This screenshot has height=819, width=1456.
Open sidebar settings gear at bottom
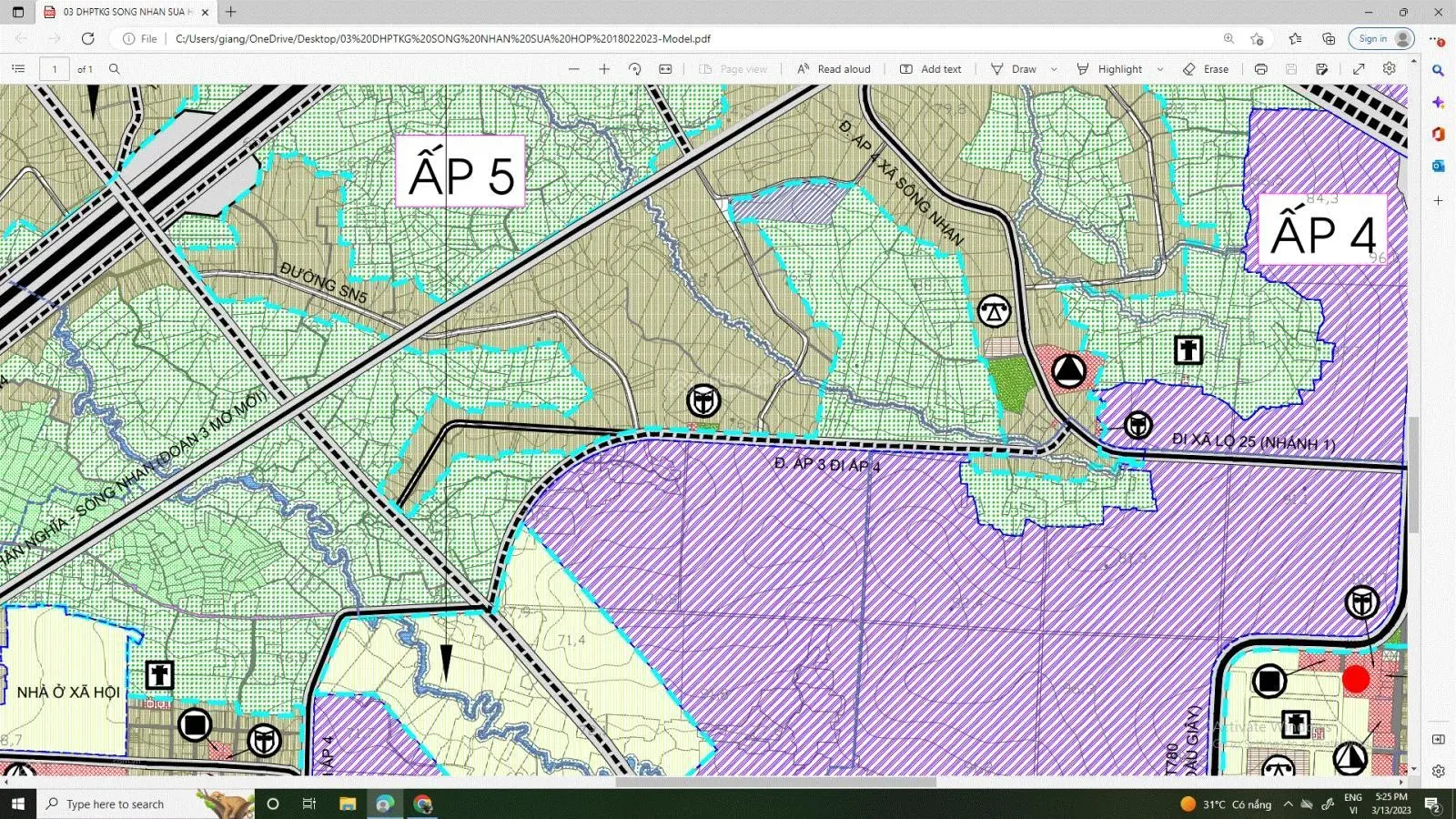[x=1438, y=771]
